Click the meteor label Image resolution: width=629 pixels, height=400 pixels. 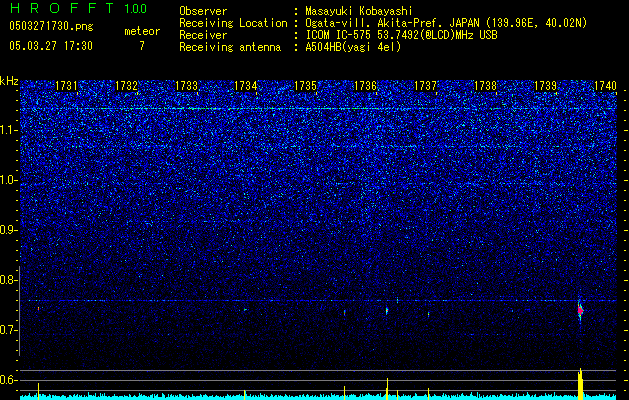(142, 31)
